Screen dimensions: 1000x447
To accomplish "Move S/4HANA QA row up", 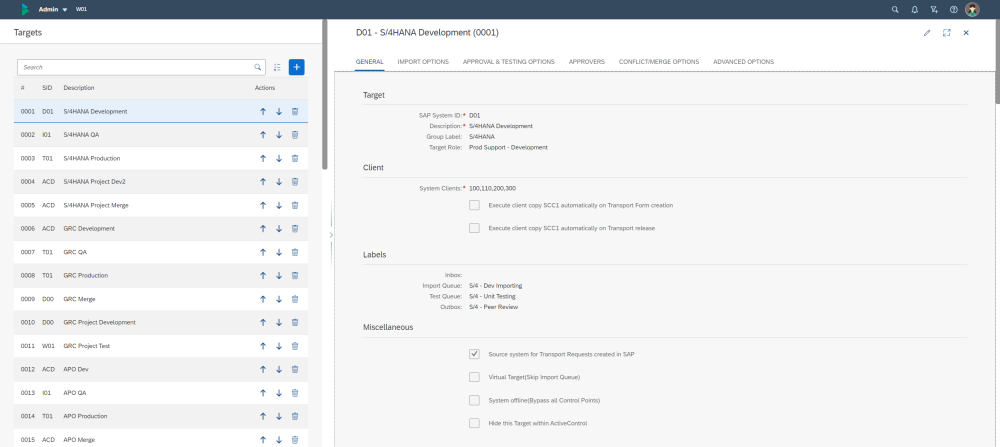I will (263, 135).
